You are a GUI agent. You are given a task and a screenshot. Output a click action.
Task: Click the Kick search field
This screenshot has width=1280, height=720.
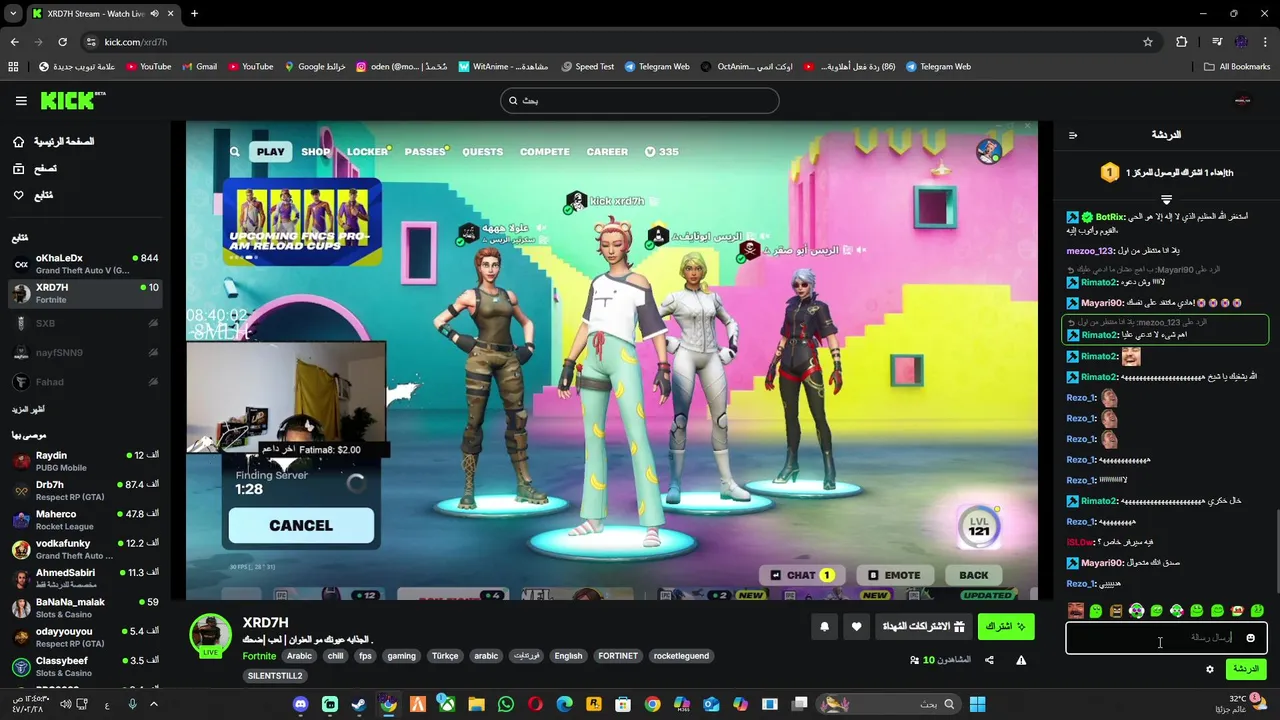click(640, 100)
